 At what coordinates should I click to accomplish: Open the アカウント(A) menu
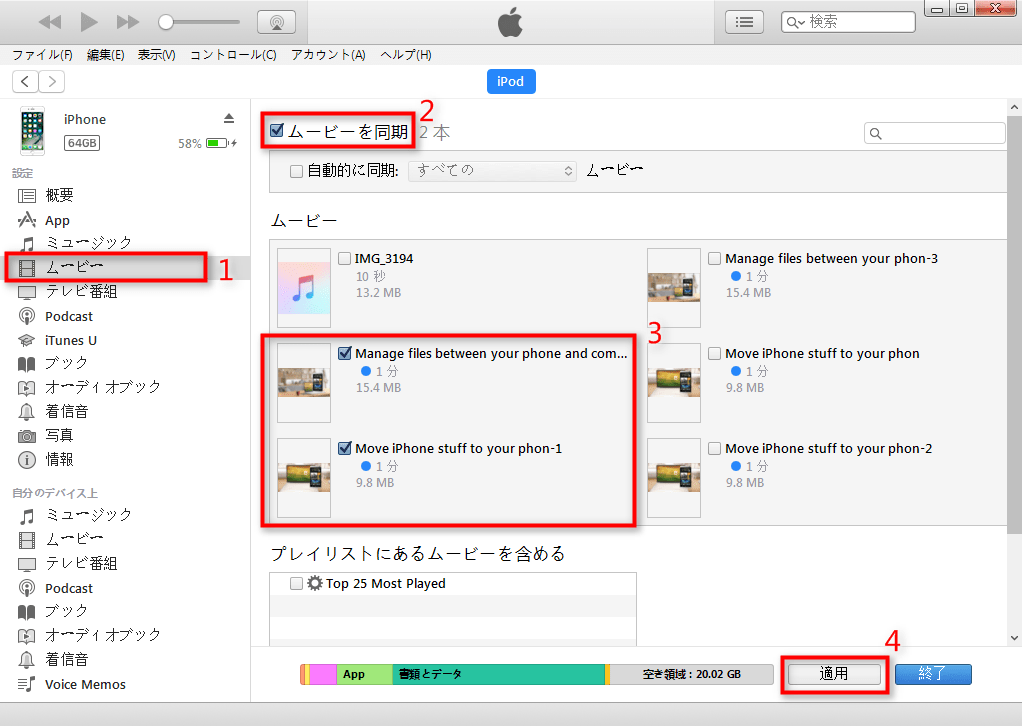(x=328, y=55)
